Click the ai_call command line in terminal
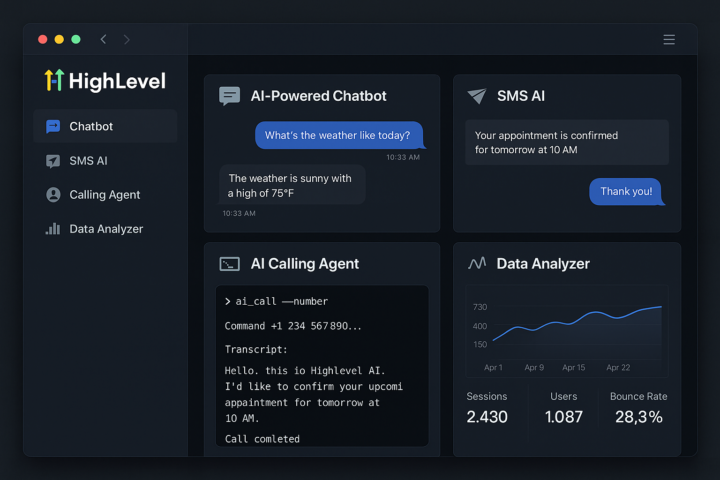720x480 pixels. 276,301
